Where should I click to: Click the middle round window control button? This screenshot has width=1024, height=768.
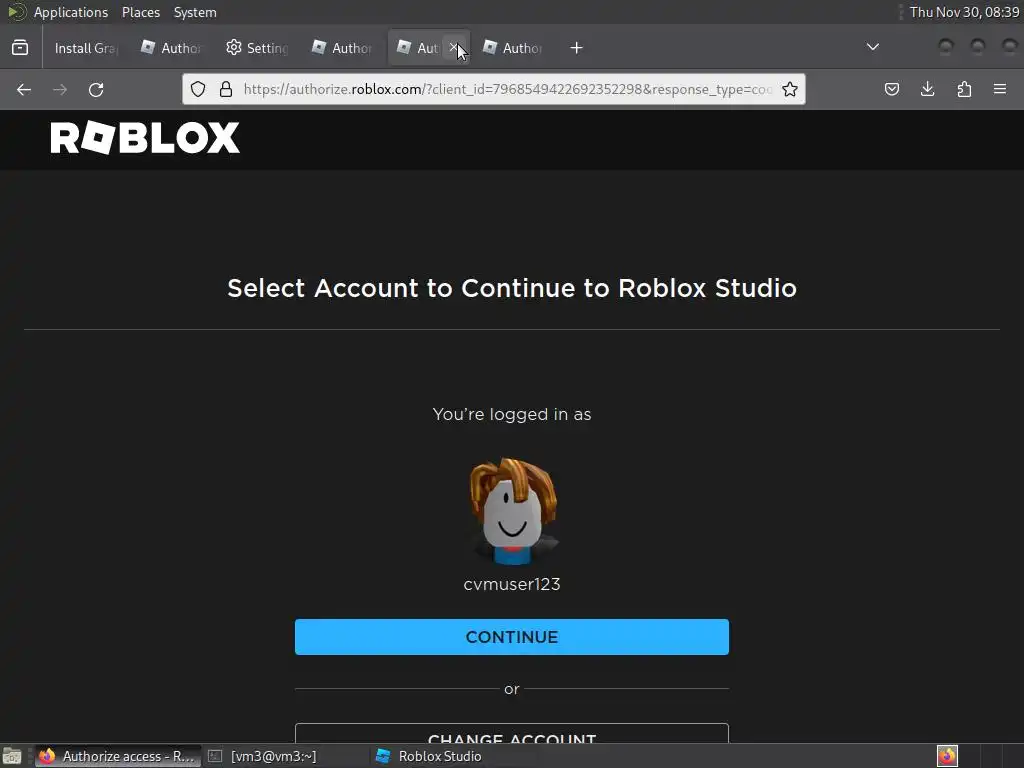click(978, 47)
